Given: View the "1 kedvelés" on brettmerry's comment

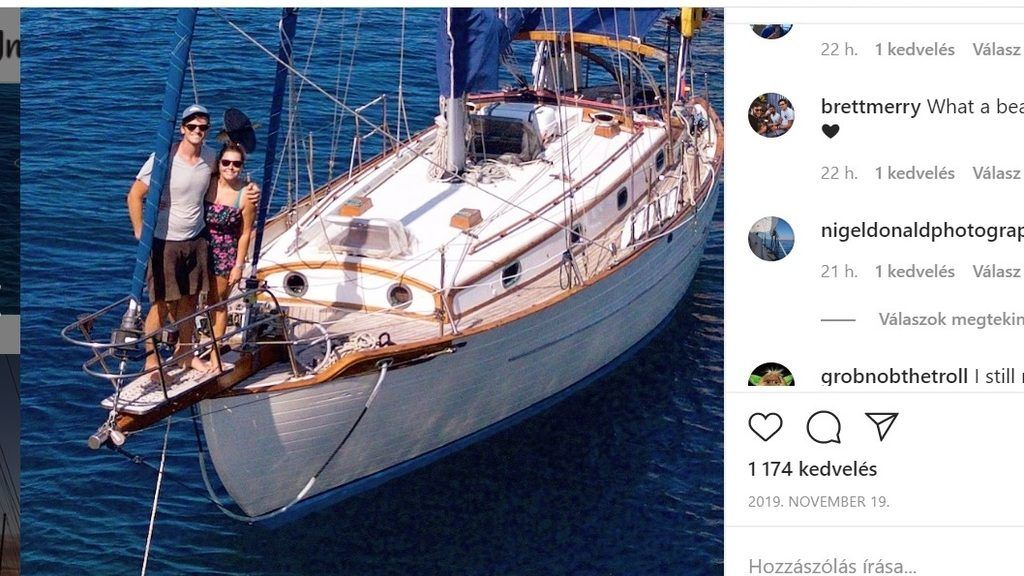Looking at the screenshot, I should click(x=914, y=173).
